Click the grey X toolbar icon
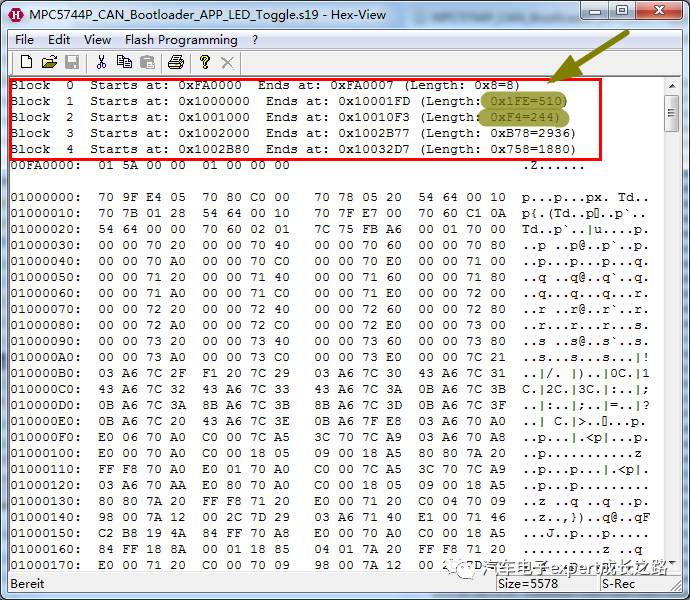The width and height of the screenshot is (690, 600). (x=227, y=62)
